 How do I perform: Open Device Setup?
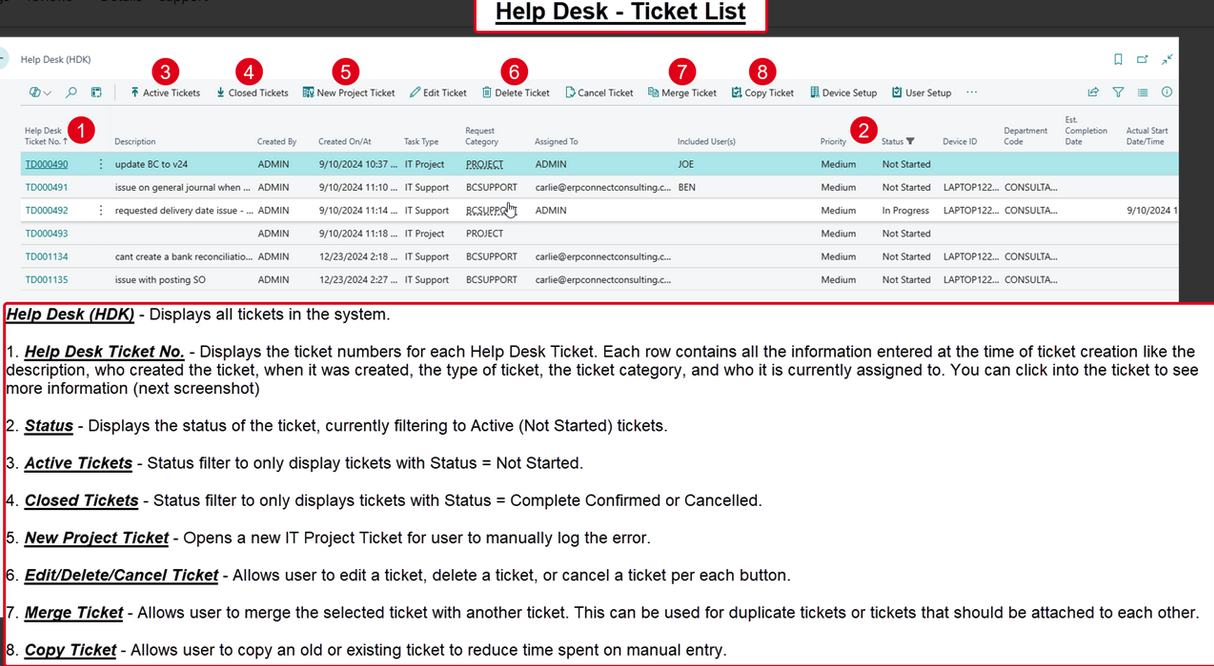point(843,92)
